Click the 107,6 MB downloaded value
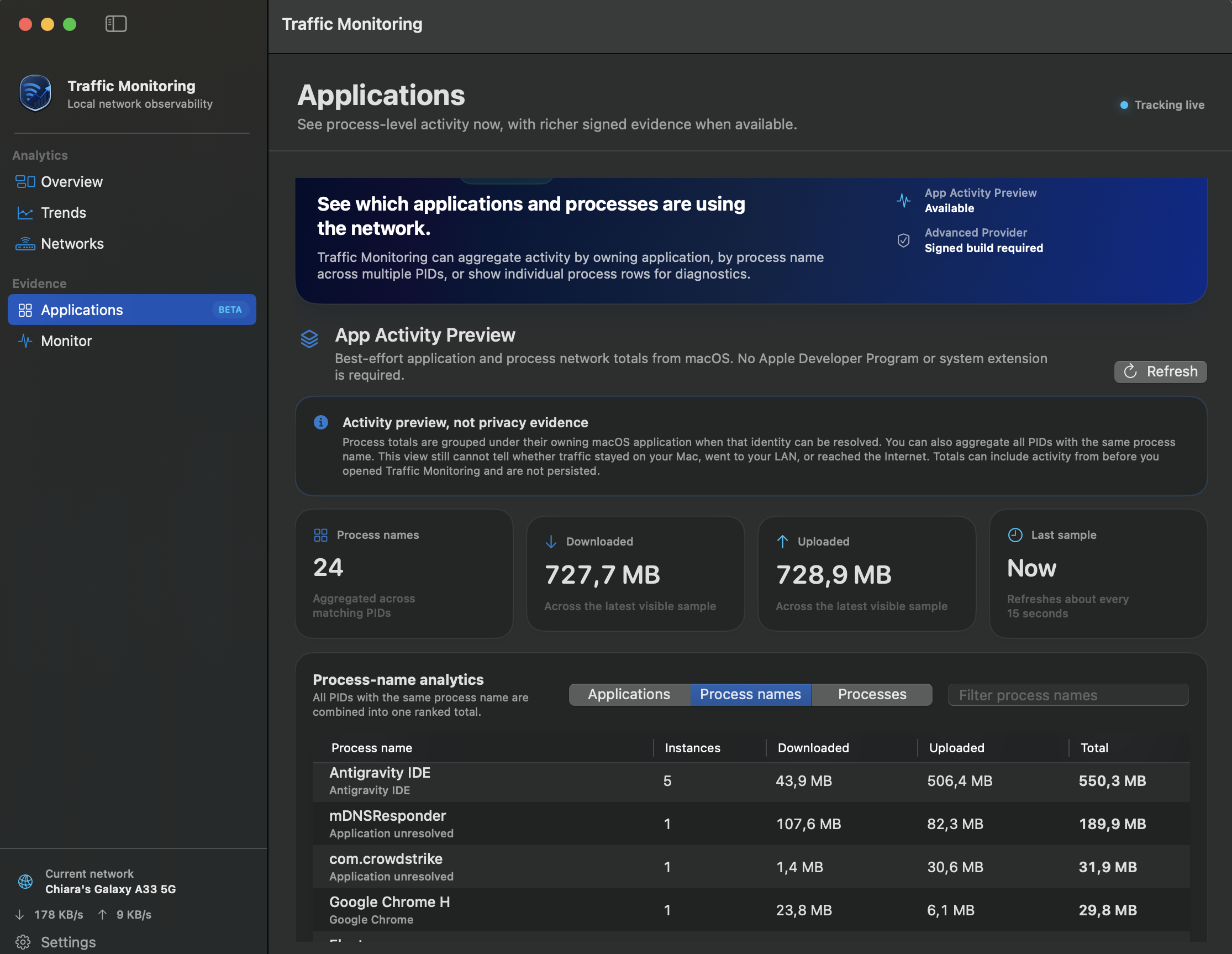This screenshot has width=1232, height=954. click(808, 824)
